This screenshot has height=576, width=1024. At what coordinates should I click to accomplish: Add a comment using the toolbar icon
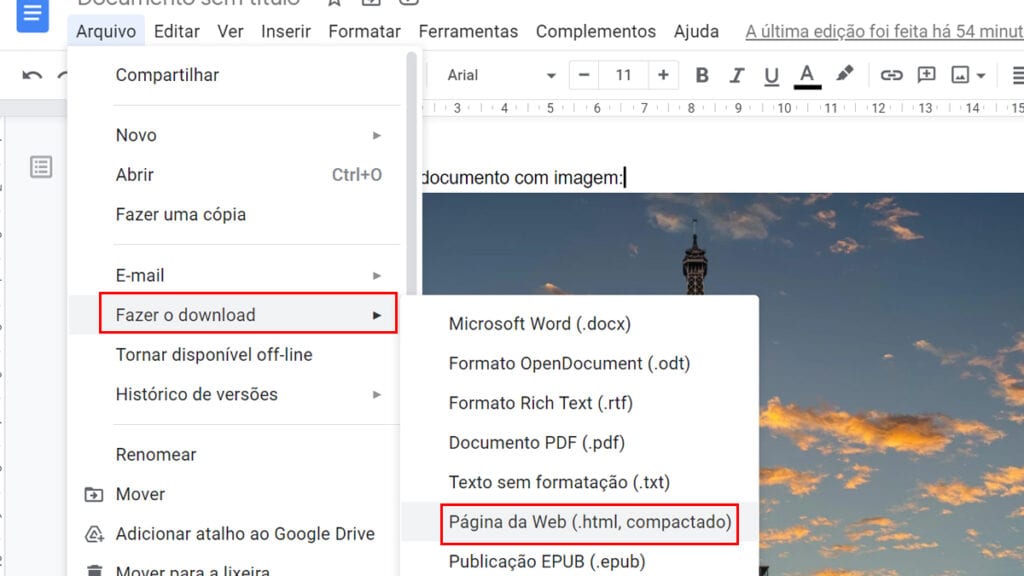(926, 74)
